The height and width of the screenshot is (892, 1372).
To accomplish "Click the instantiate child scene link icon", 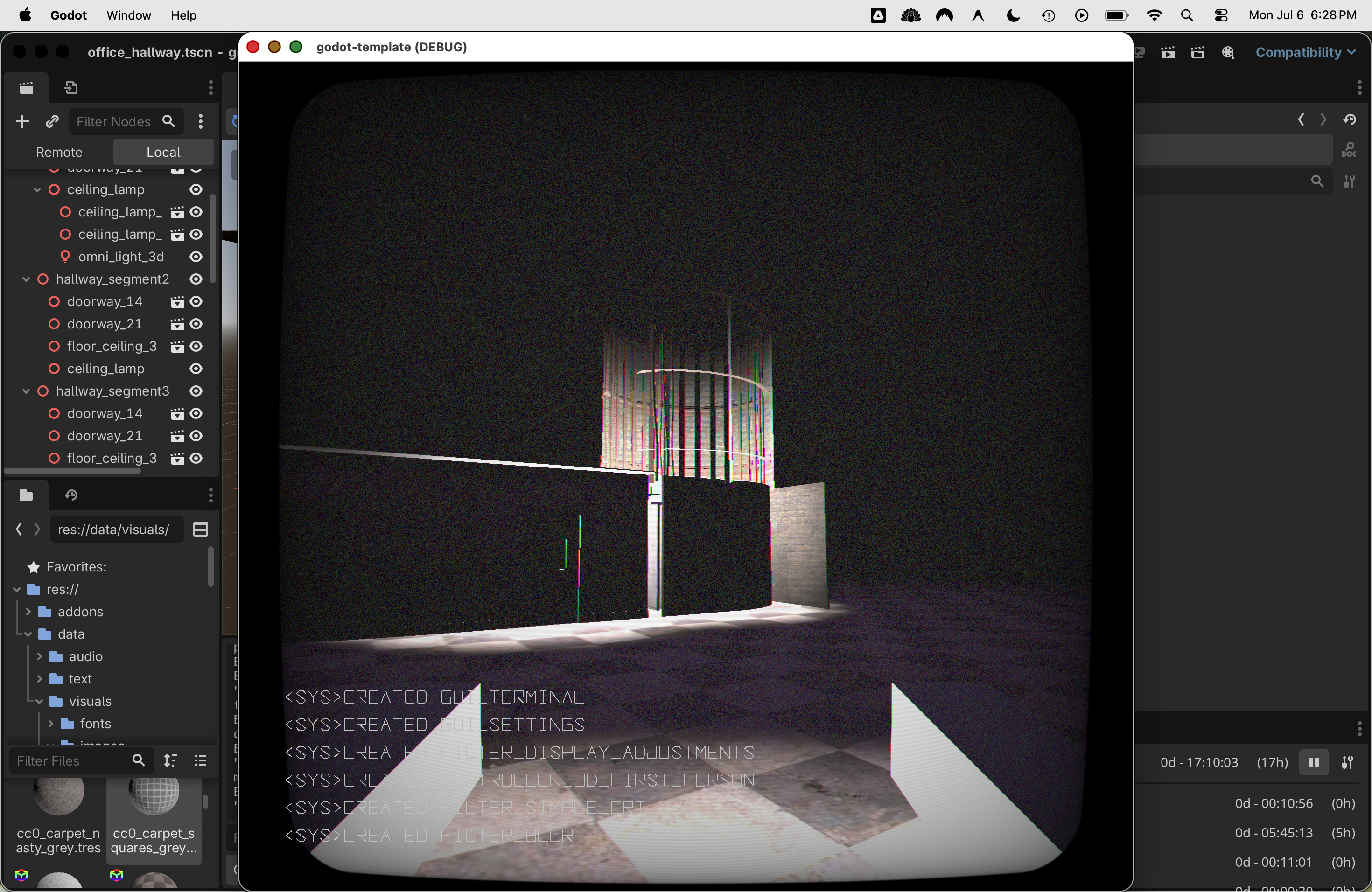I will tap(52, 122).
